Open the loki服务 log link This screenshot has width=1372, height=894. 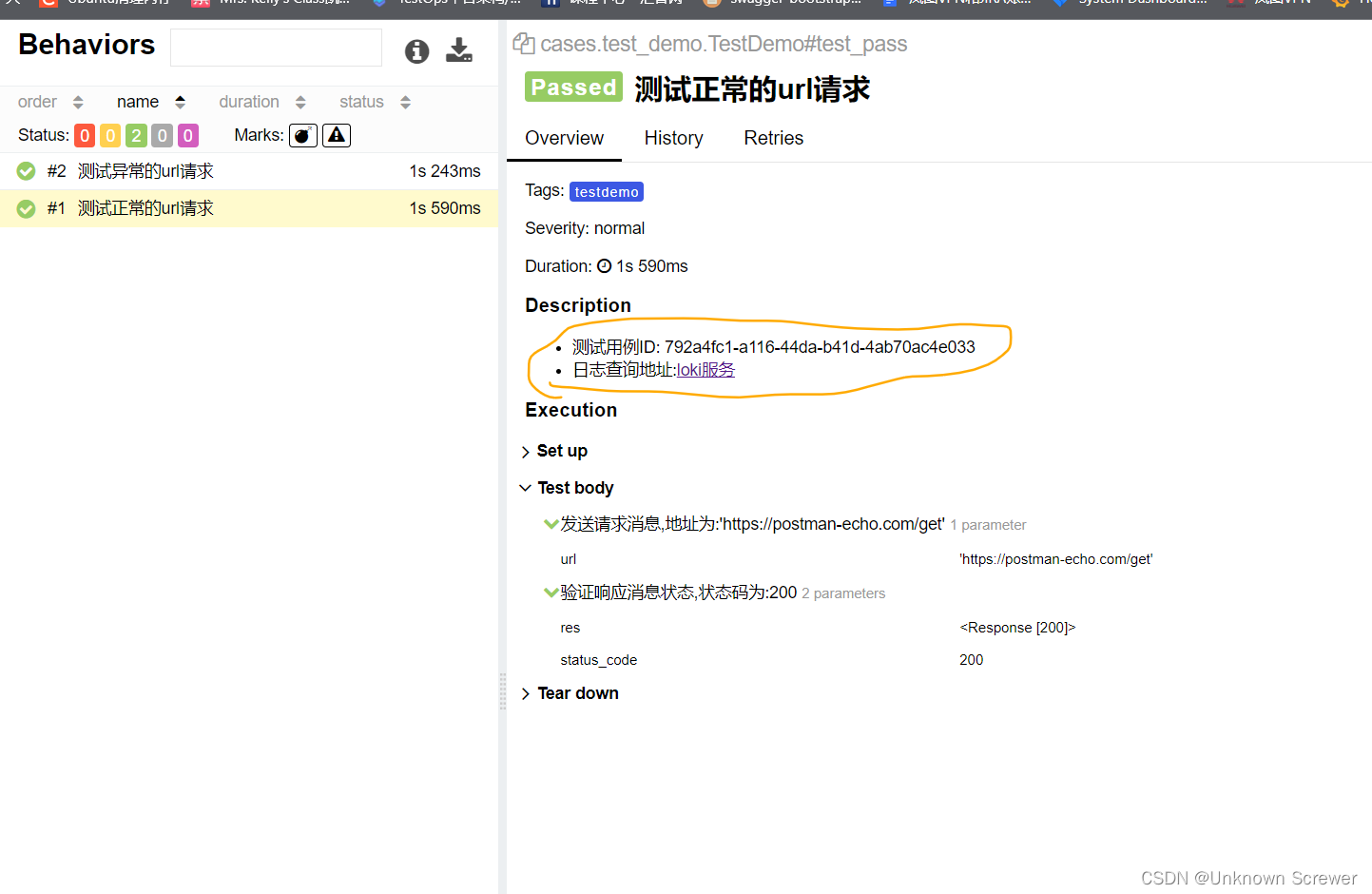(705, 370)
